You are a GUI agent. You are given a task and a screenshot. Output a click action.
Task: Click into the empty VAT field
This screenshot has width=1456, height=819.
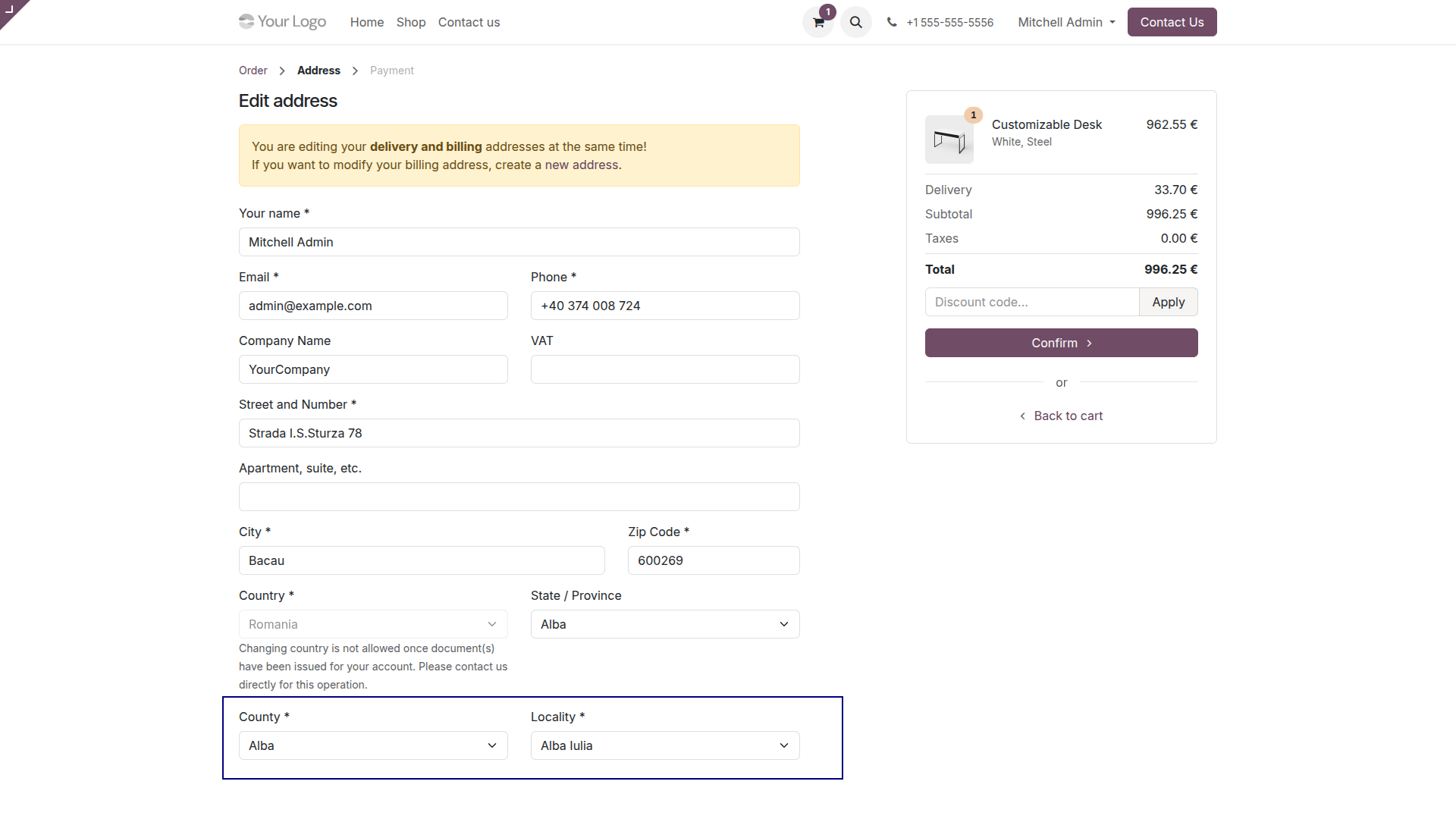point(665,369)
